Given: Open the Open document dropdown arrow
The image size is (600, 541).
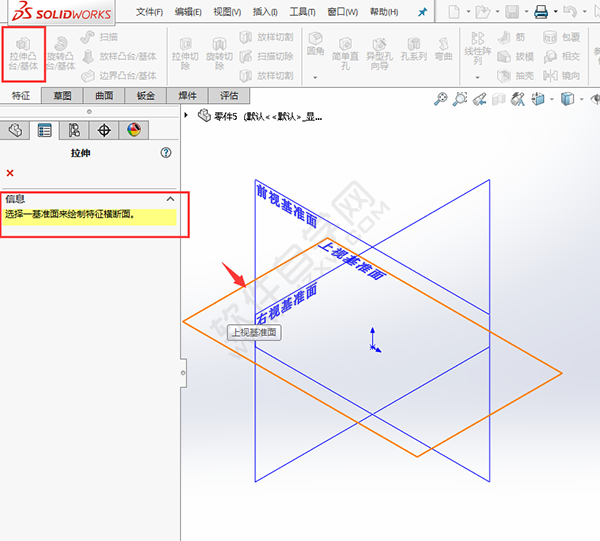Looking at the screenshot, I should [x=497, y=12].
